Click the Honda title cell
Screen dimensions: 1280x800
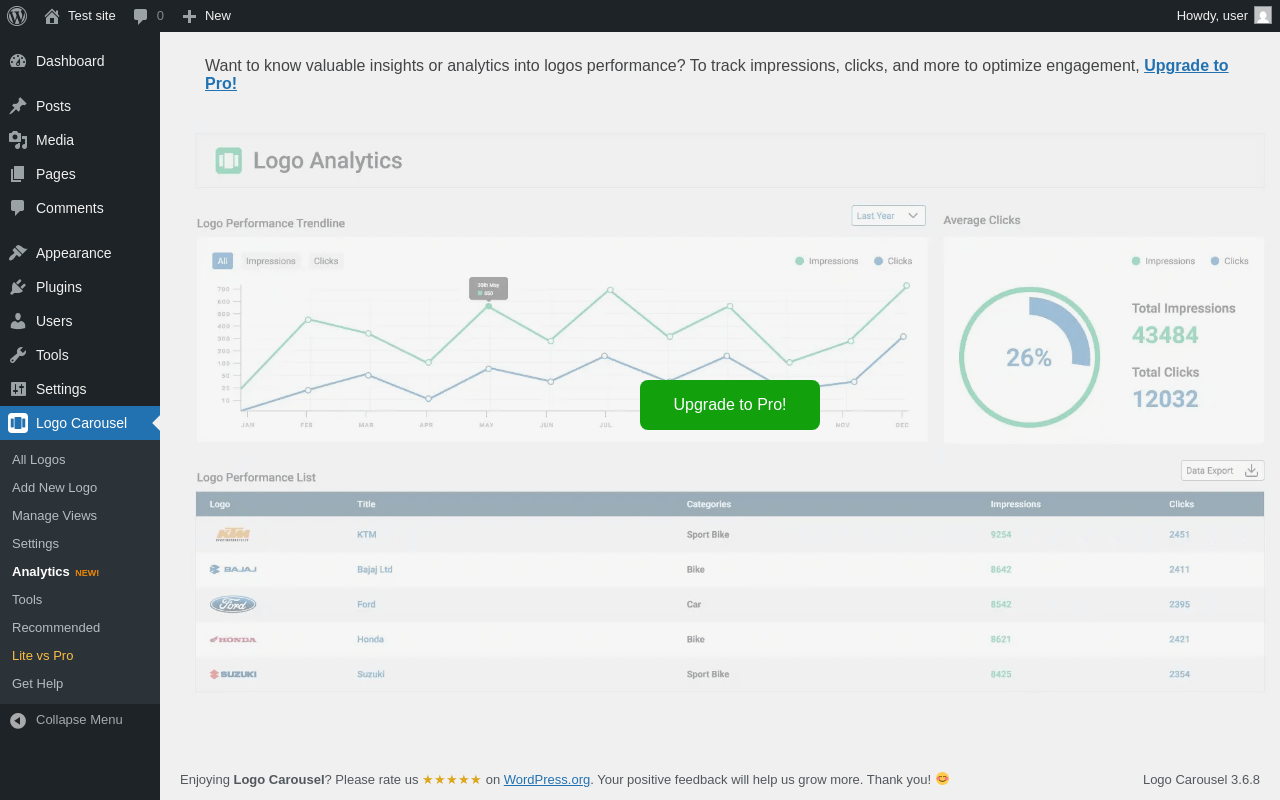coord(371,640)
